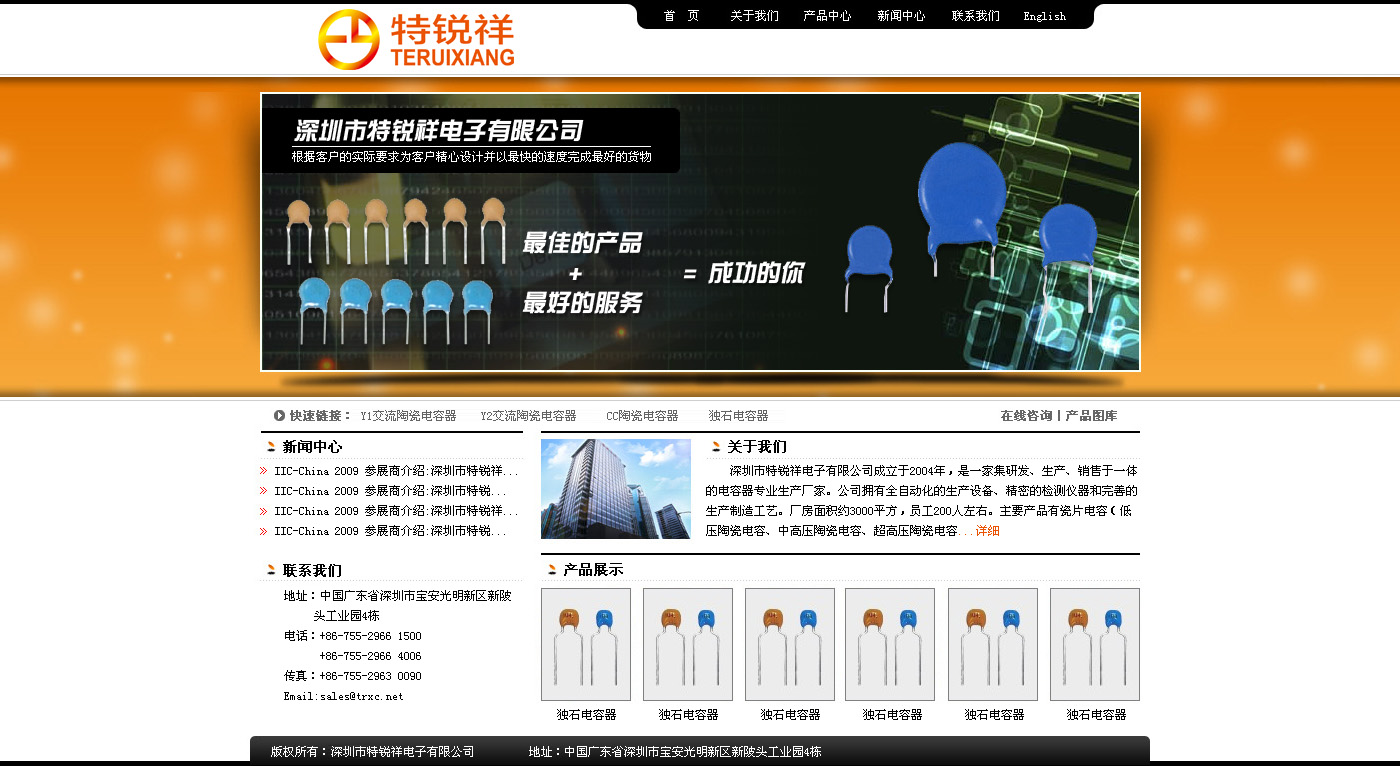Image resolution: width=1400 pixels, height=766 pixels.
Task: Switch the site language to English
Action: [x=1045, y=16]
